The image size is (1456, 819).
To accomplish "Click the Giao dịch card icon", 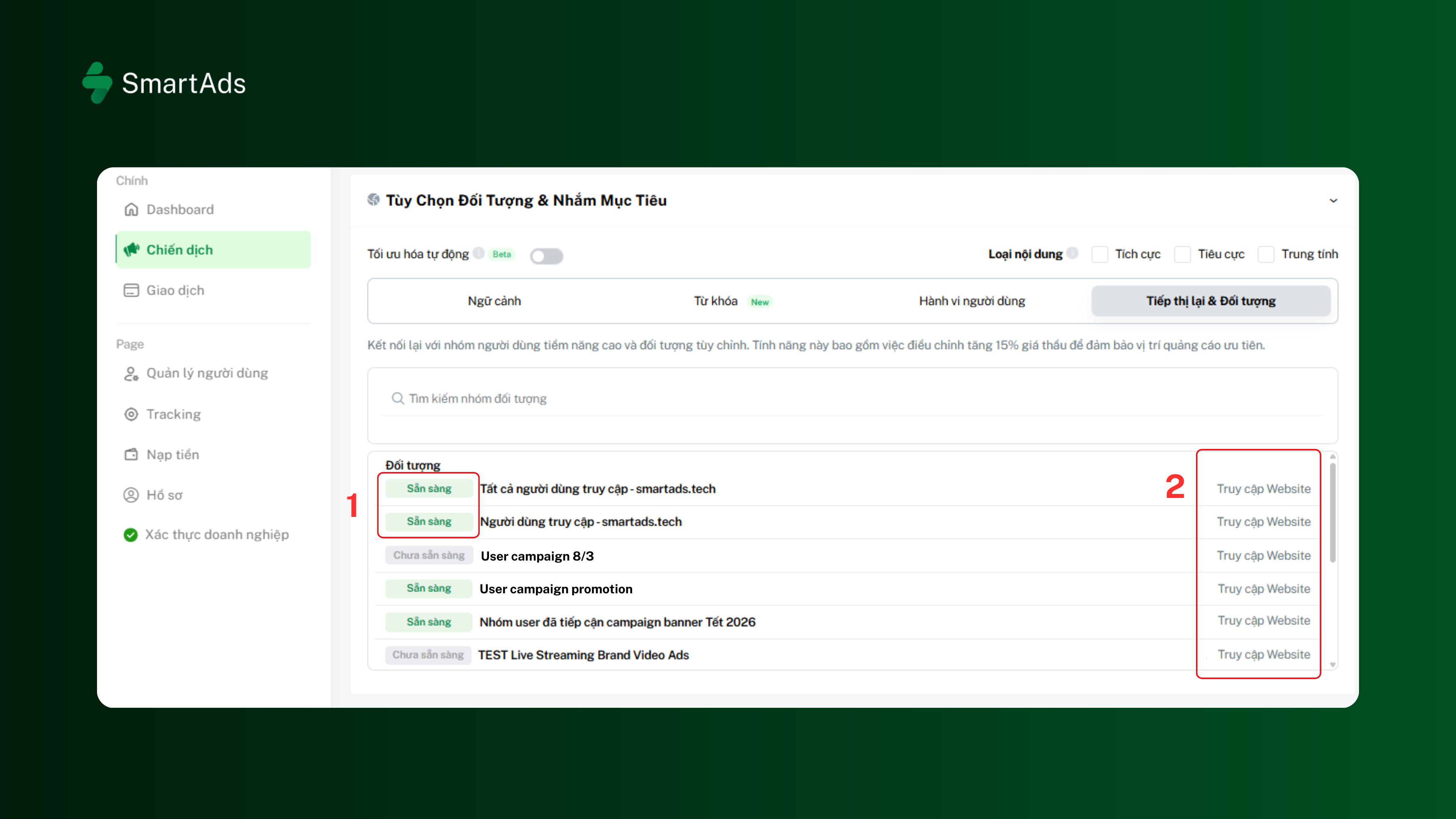I will coord(131,290).
